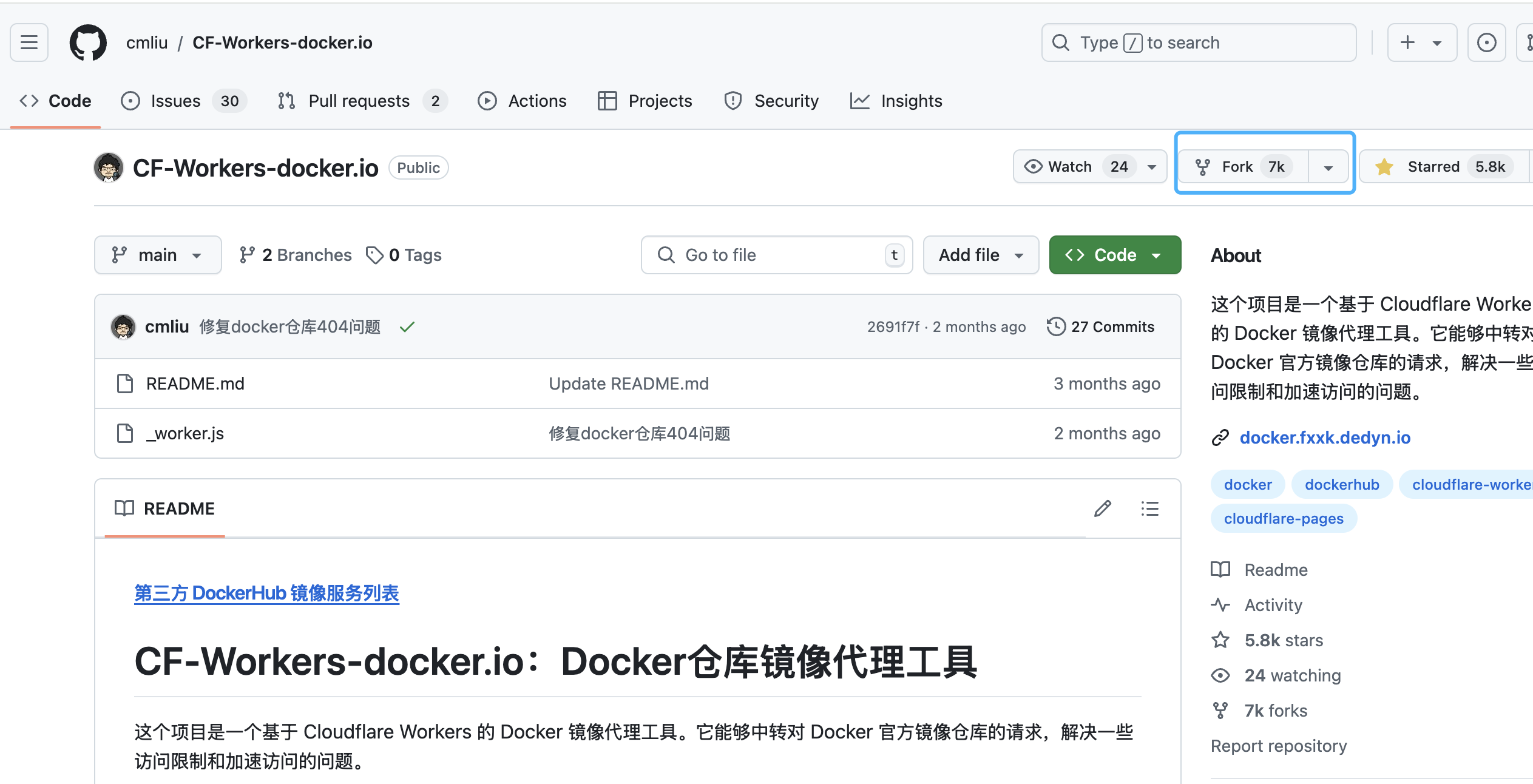Click the GitHub Octocat logo
This screenshot has height=784, width=1533.
pyautogui.click(x=88, y=42)
